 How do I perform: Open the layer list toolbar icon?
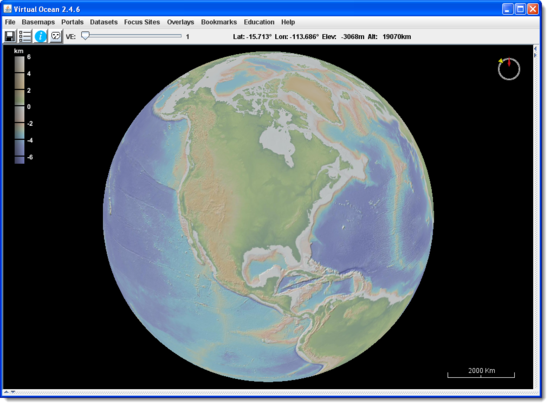(x=25, y=36)
